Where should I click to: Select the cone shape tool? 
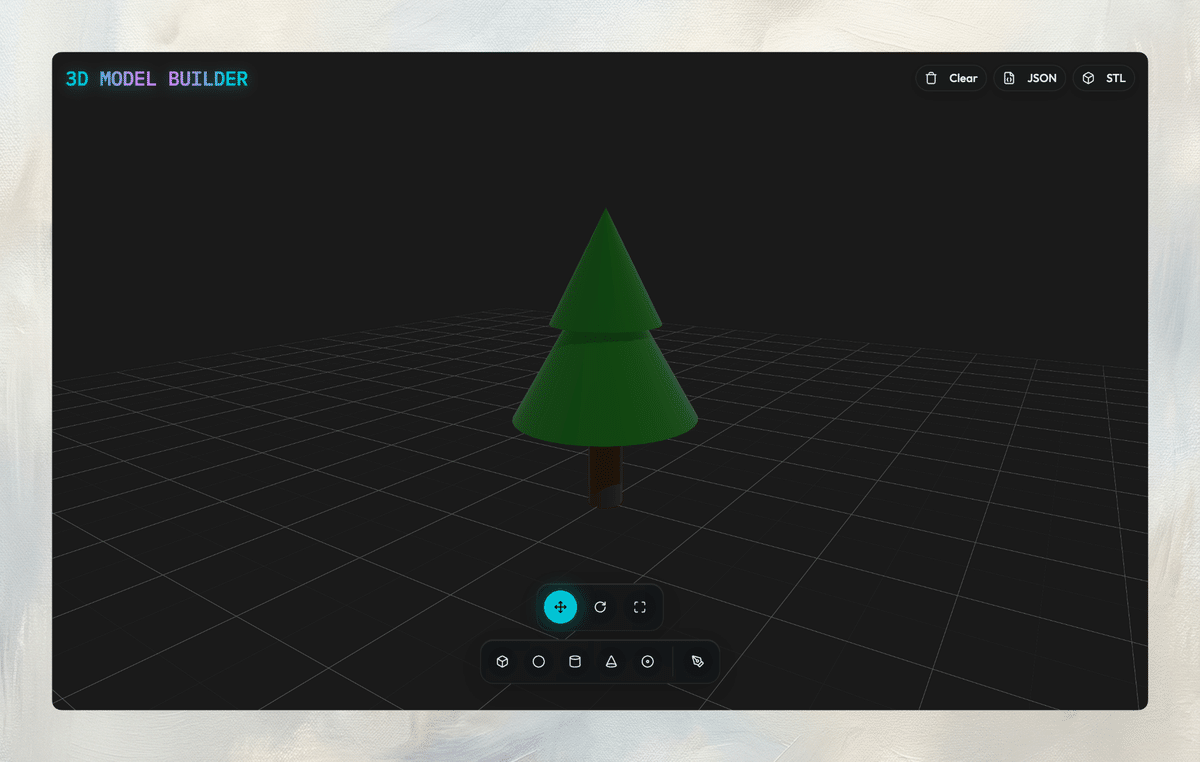611,661
